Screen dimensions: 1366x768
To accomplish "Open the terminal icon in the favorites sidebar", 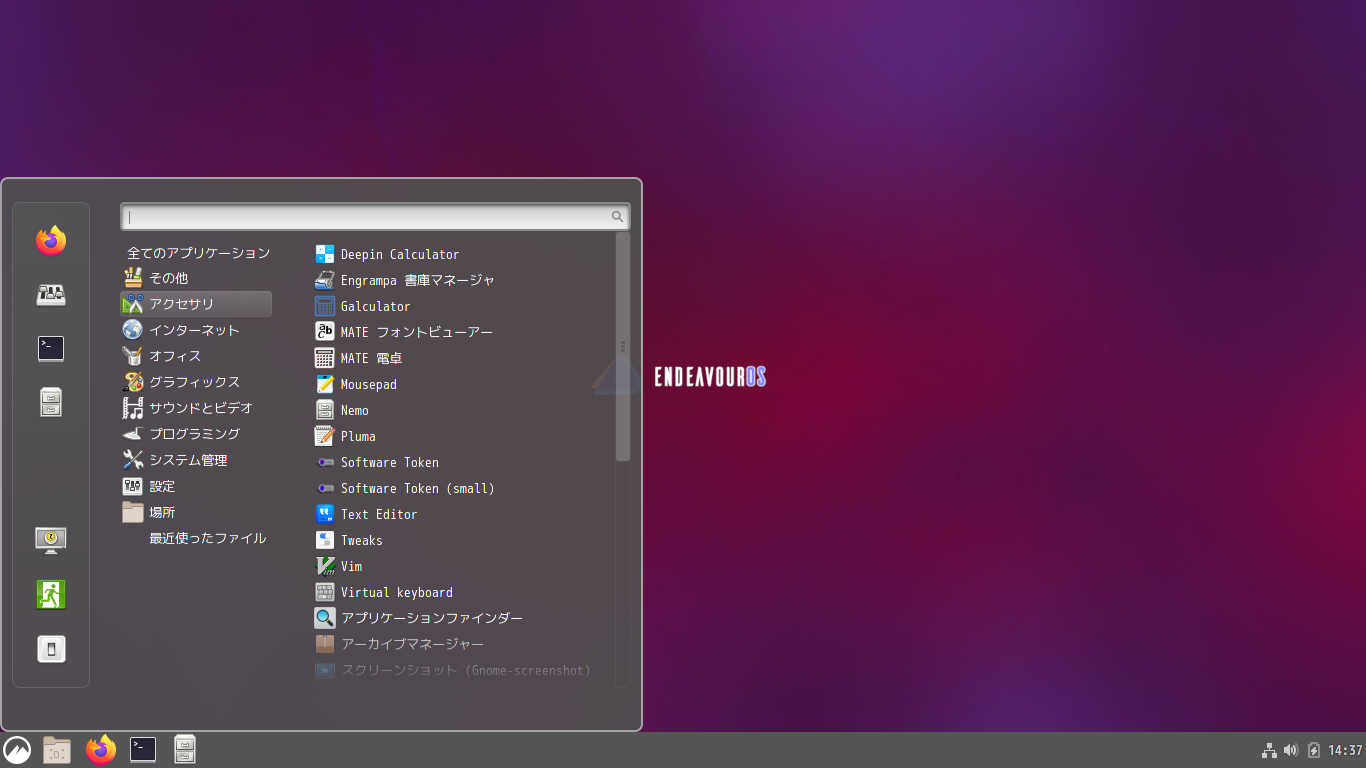I will point(51,348).
